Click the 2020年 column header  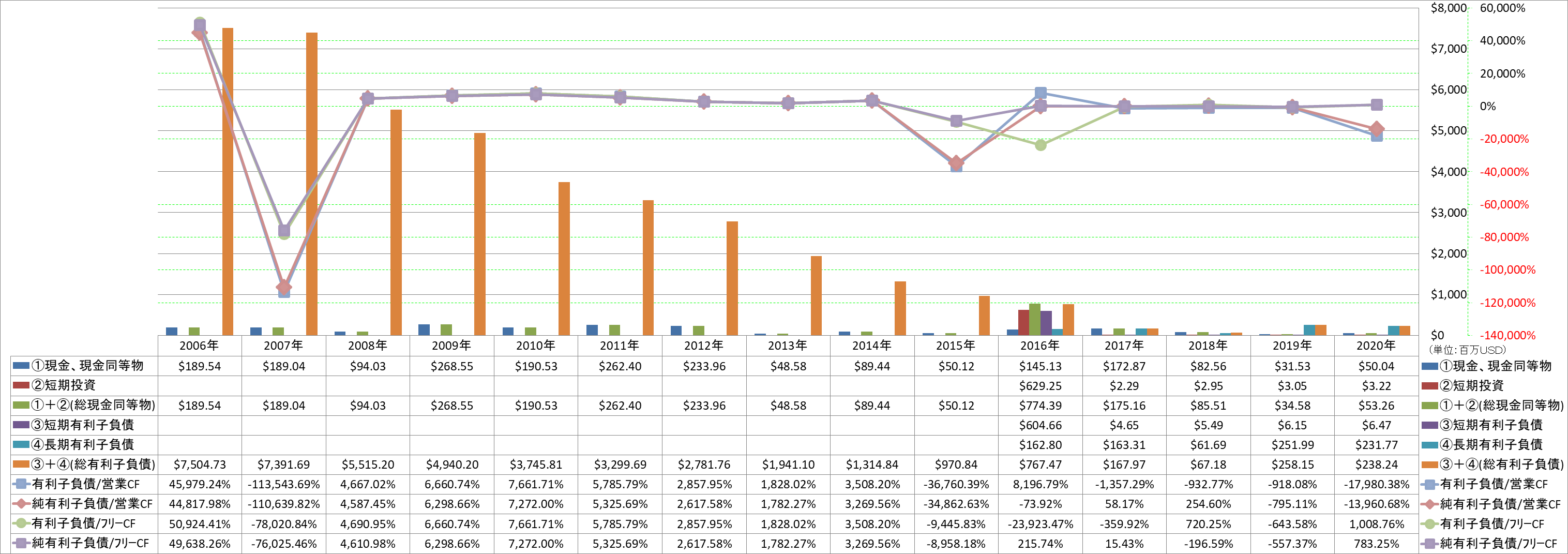[x=1376, y=345]
